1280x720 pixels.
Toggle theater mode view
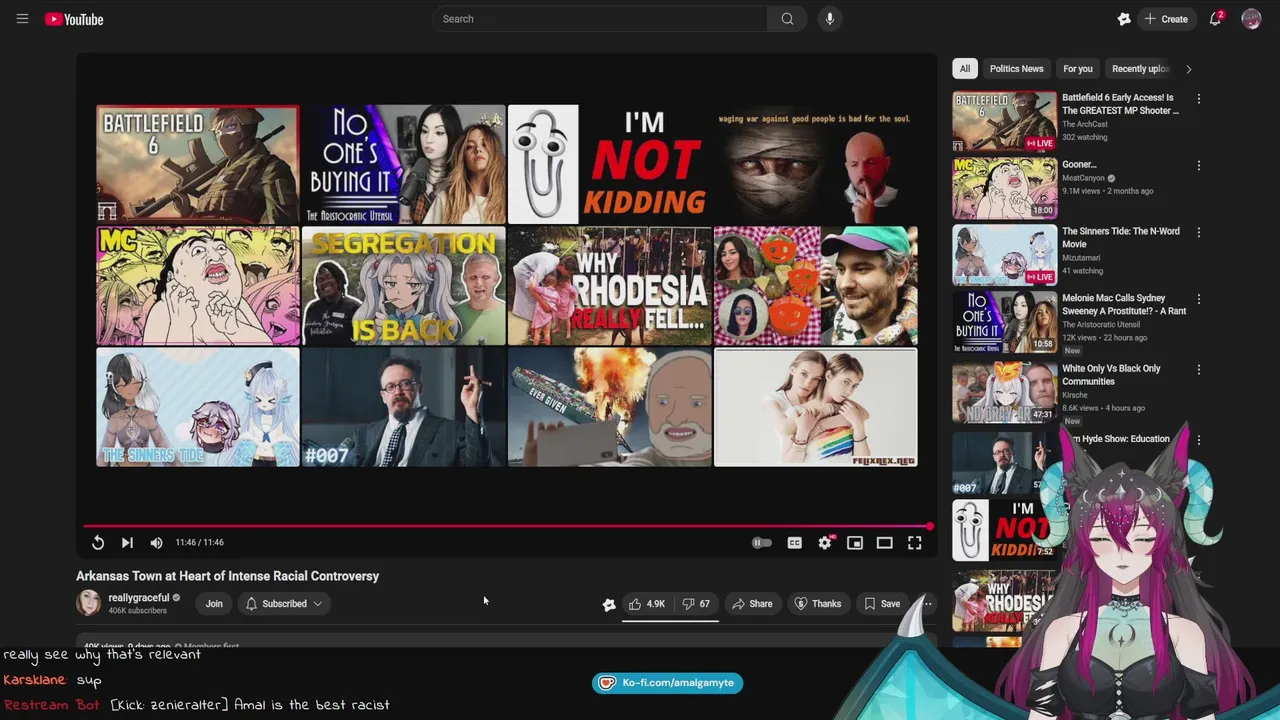pyautogui.click(x=885, y=542)
